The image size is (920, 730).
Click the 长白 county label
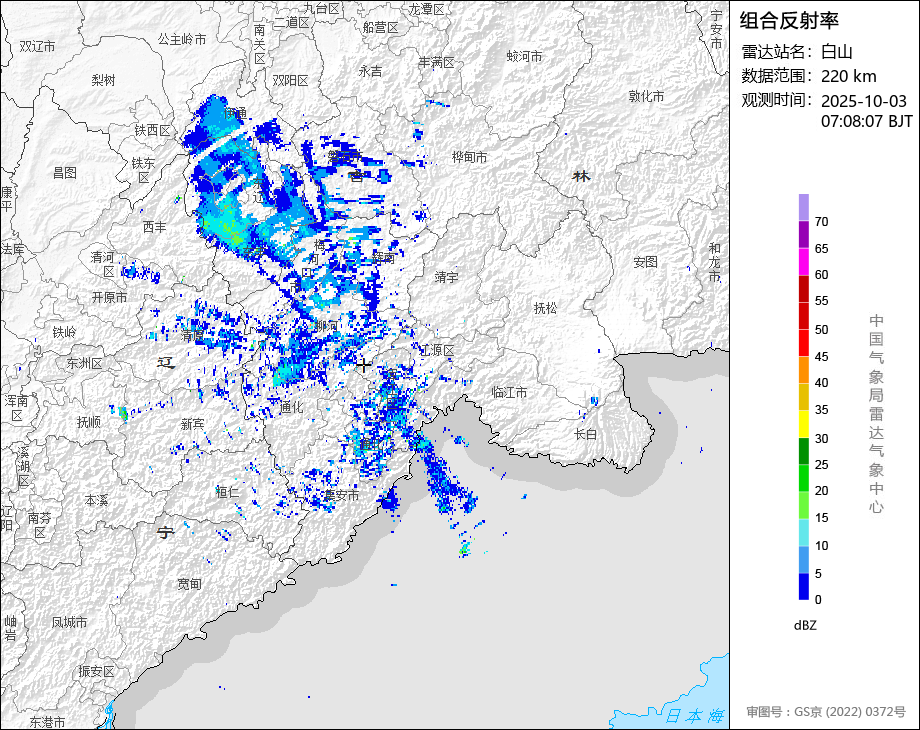click(586, 434)
